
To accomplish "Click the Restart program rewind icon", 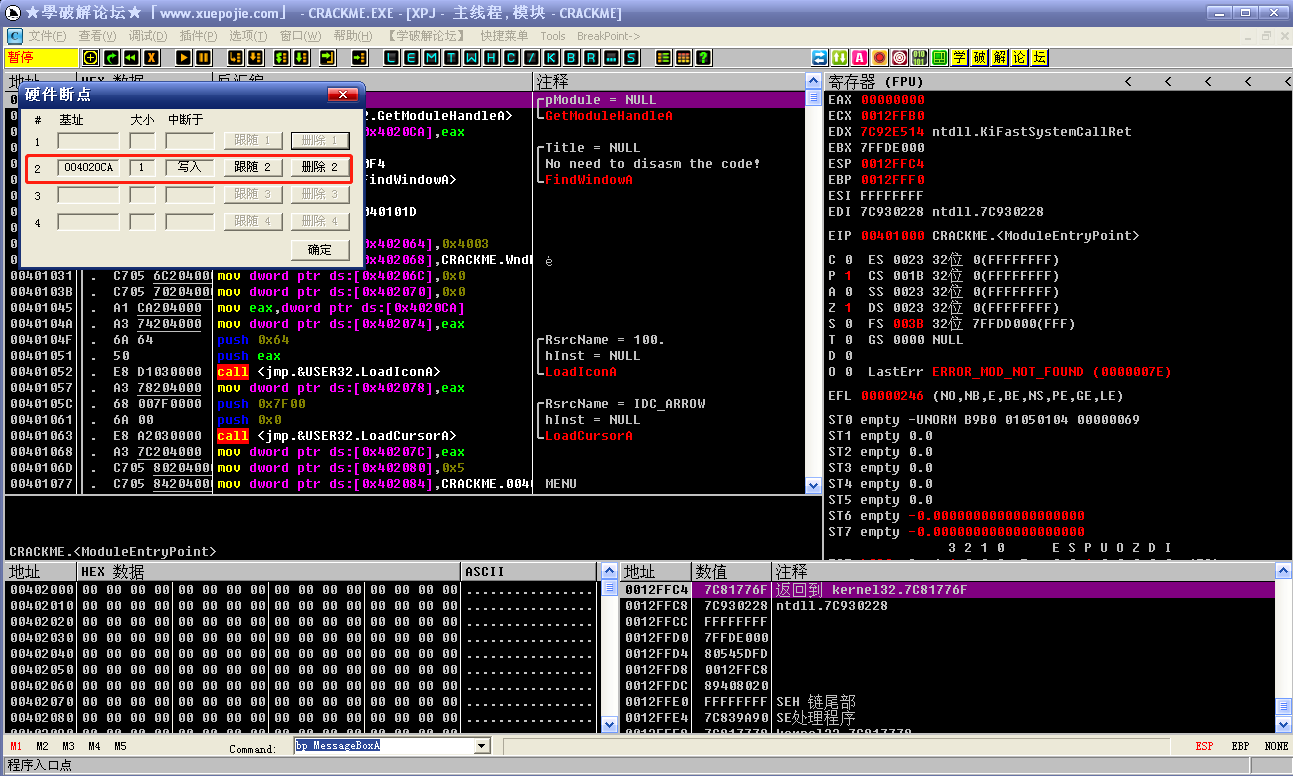I will coord(131,58).
